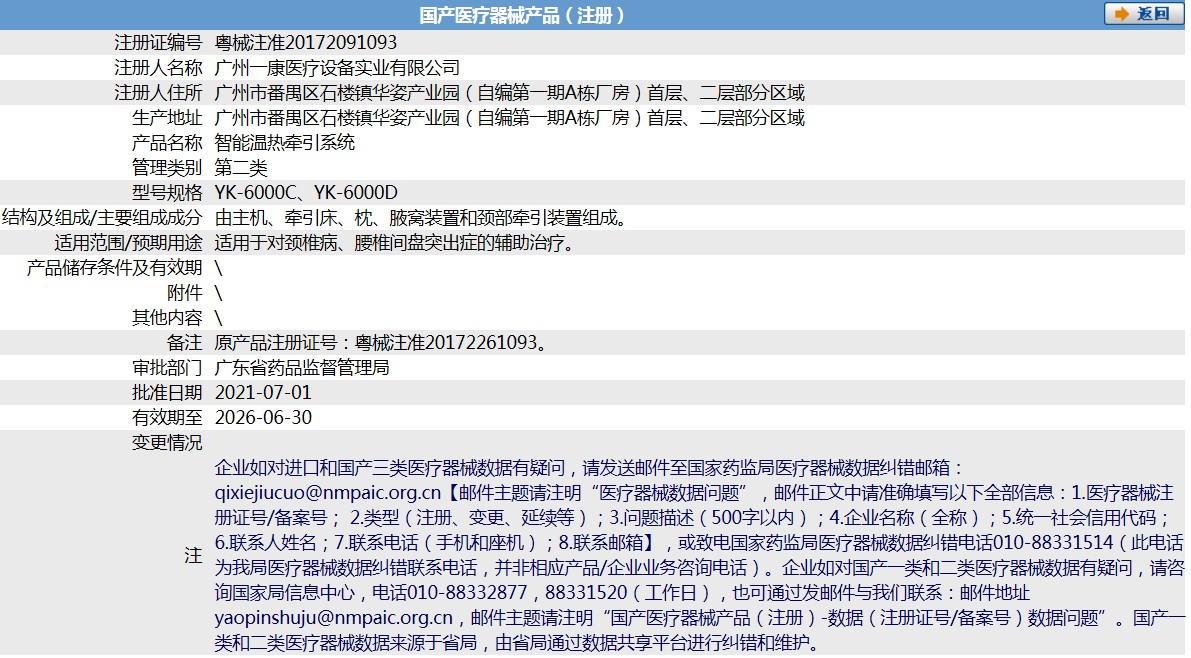Click the 注 note label

(x=194, y=555)
